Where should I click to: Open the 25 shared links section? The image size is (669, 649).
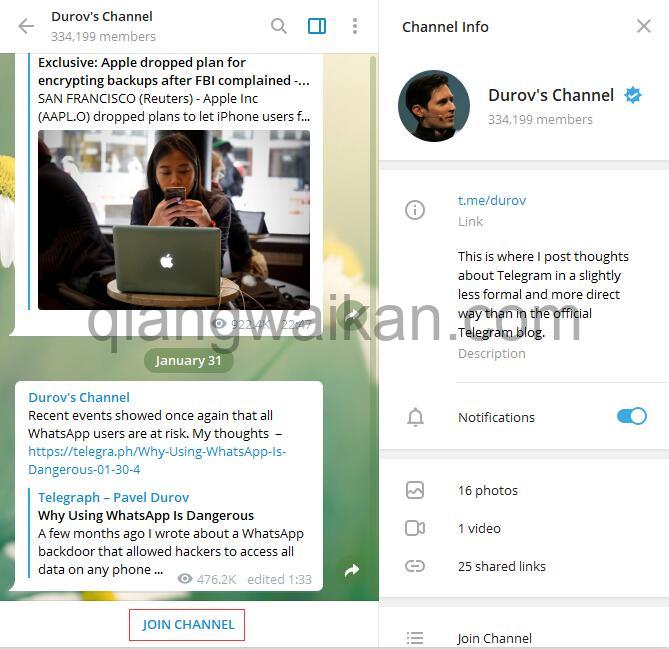coord(502,566)
